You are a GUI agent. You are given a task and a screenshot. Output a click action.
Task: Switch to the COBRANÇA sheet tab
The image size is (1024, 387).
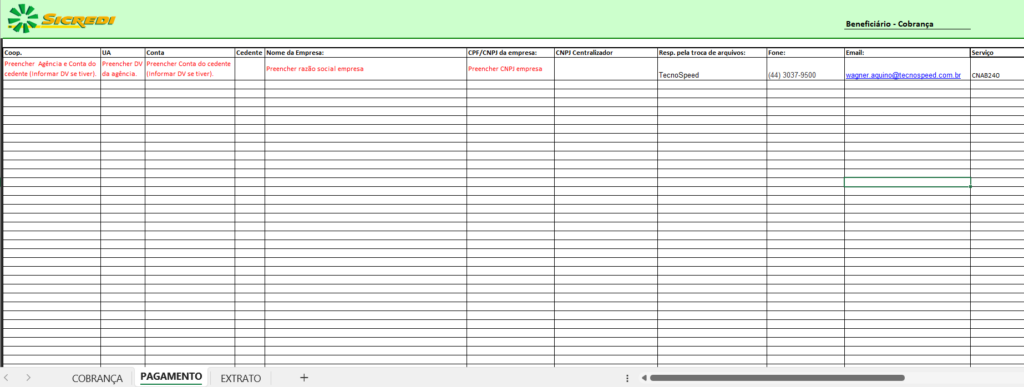click(x=97, y=379)
